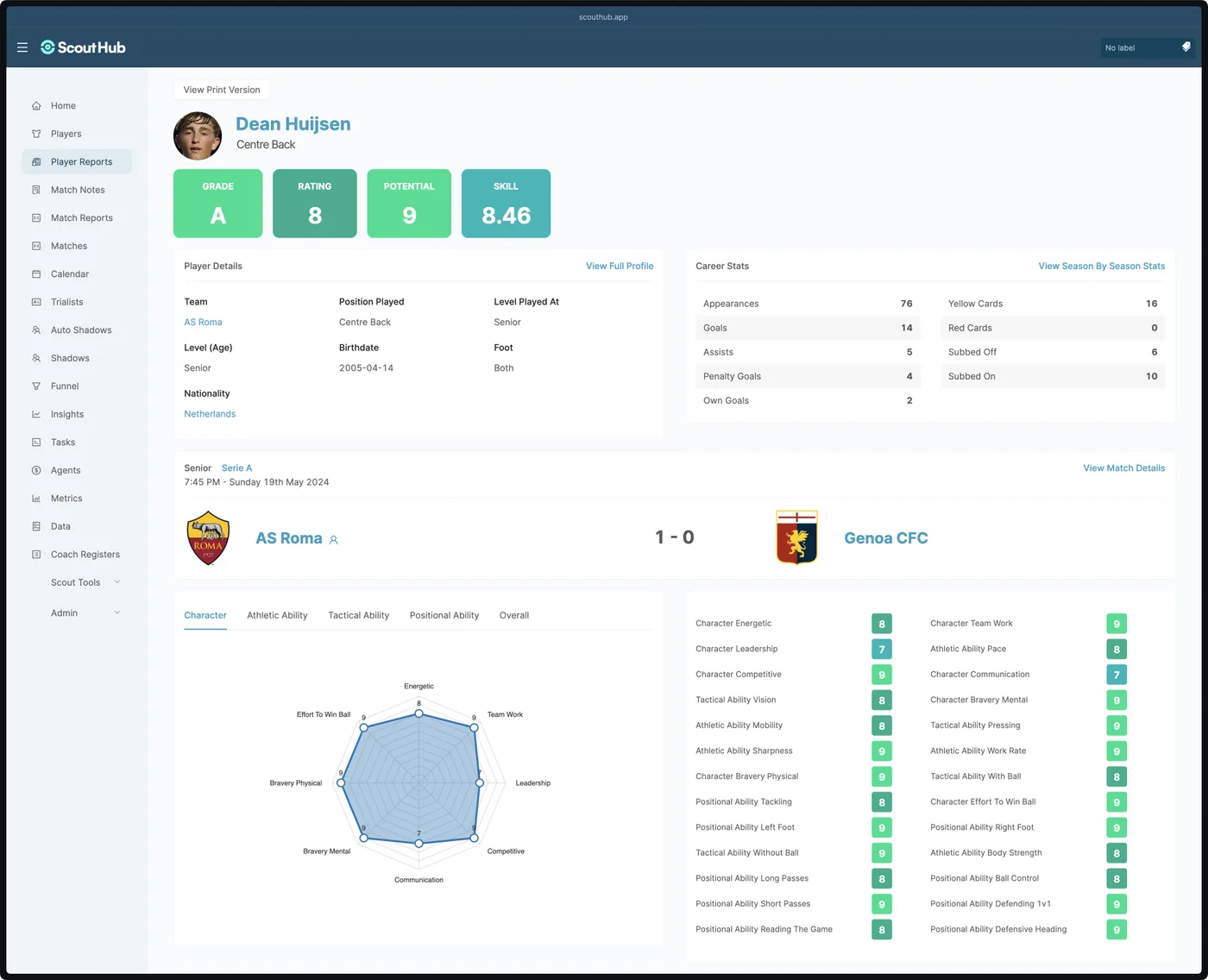This screenshot has width=1208, height=980.
Task: Switch to the Athletic Ability tab
Action: (x=277, y=615)
